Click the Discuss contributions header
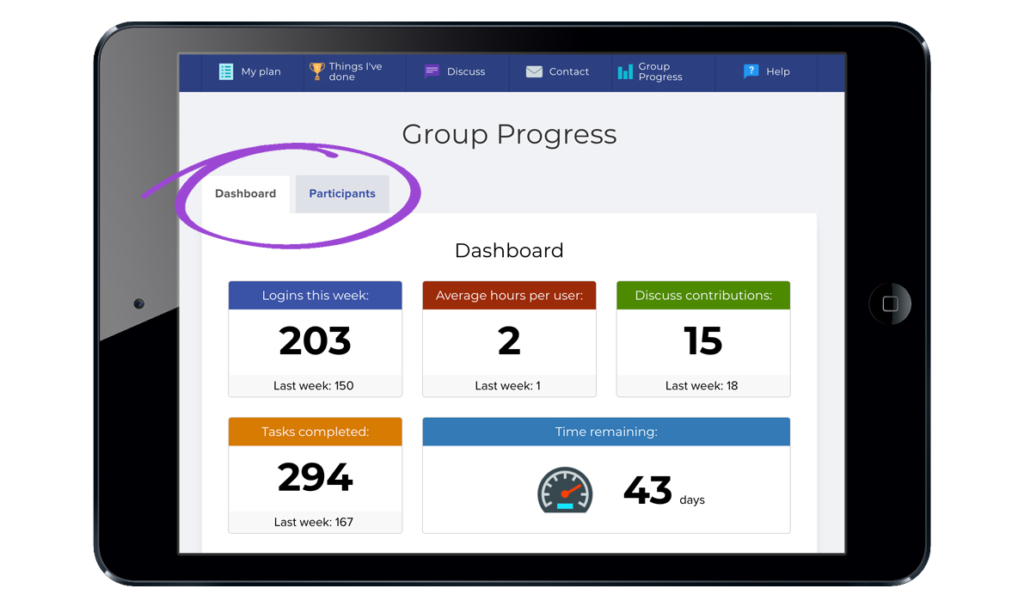 703,295
